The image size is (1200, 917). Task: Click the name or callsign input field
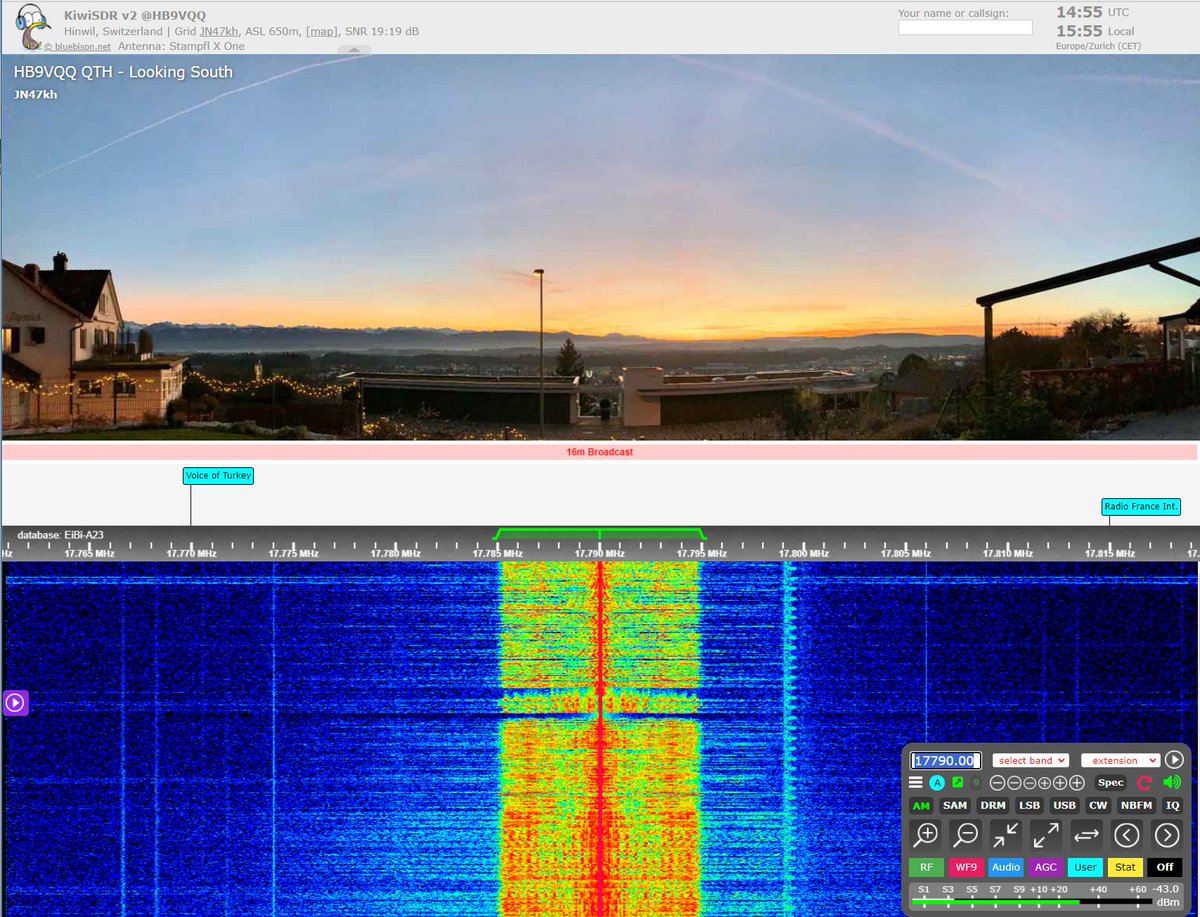(x=965, y=28)
